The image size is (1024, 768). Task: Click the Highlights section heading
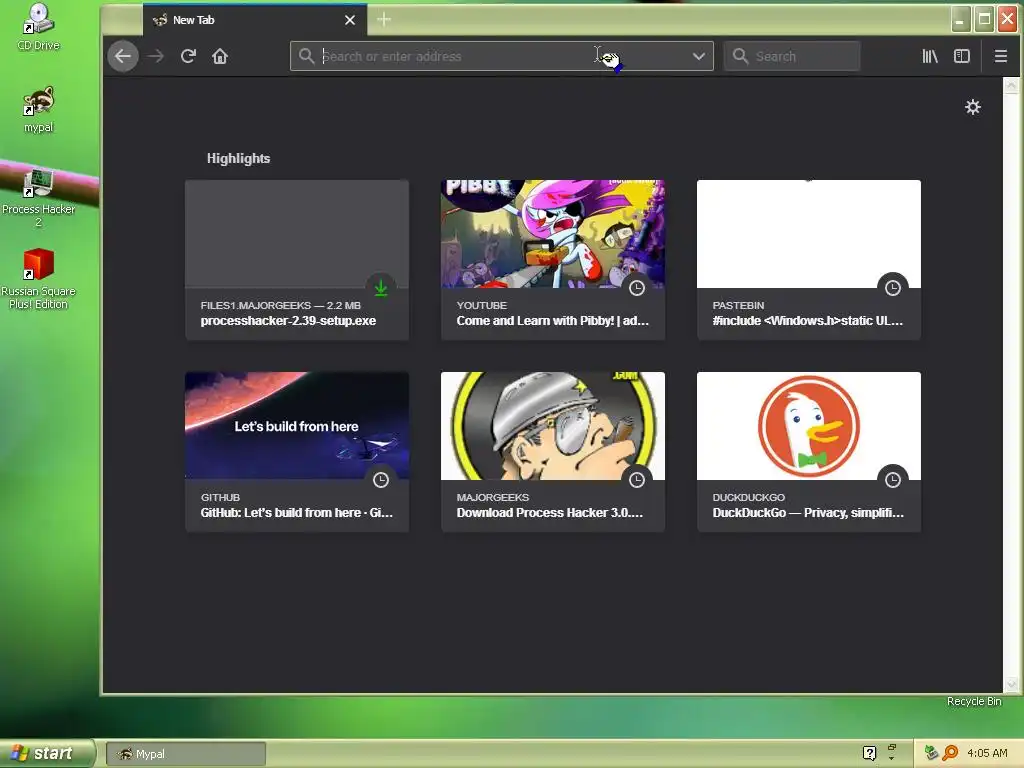point(238,158)
